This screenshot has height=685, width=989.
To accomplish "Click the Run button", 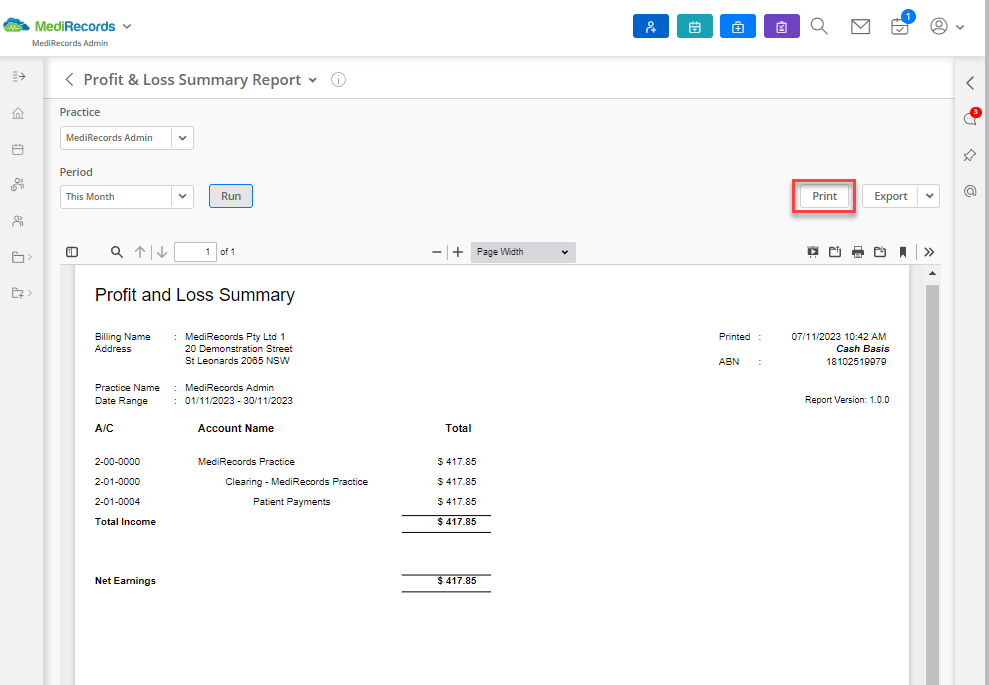I will 231,196.
